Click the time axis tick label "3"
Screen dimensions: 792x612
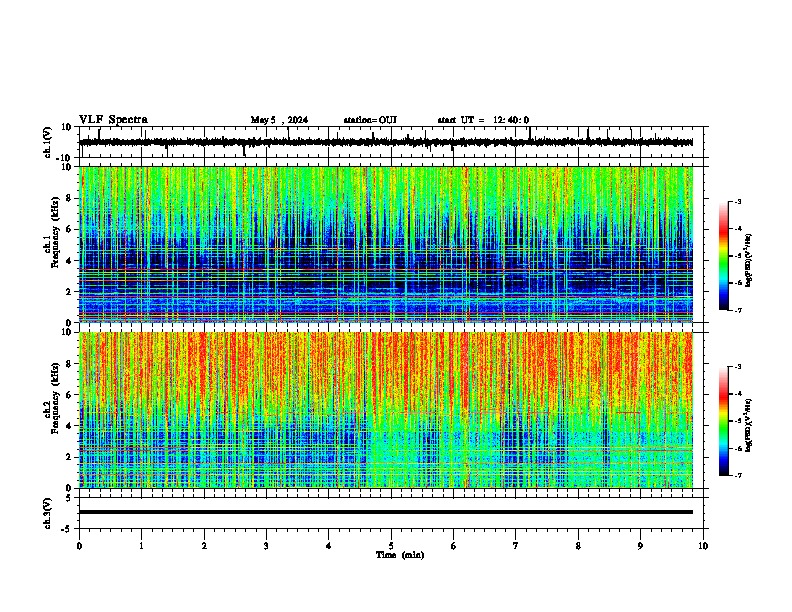coord(266,546)
